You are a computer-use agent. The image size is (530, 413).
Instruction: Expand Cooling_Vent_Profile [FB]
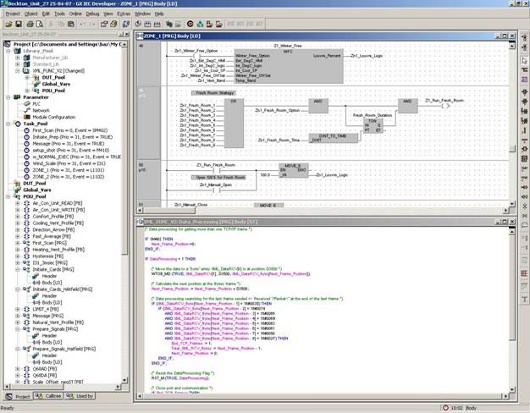tap(18, 223)
